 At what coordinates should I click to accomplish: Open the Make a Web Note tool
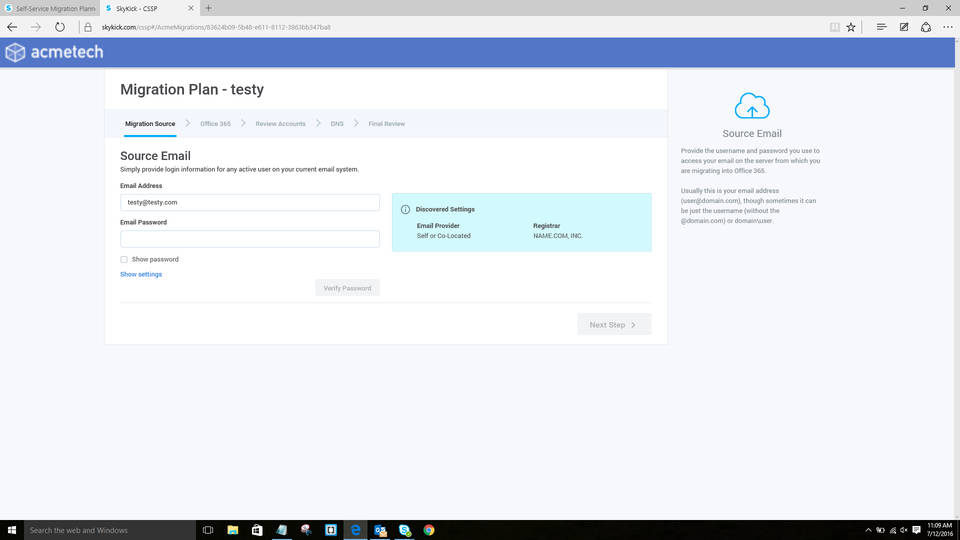coord(904,27)
